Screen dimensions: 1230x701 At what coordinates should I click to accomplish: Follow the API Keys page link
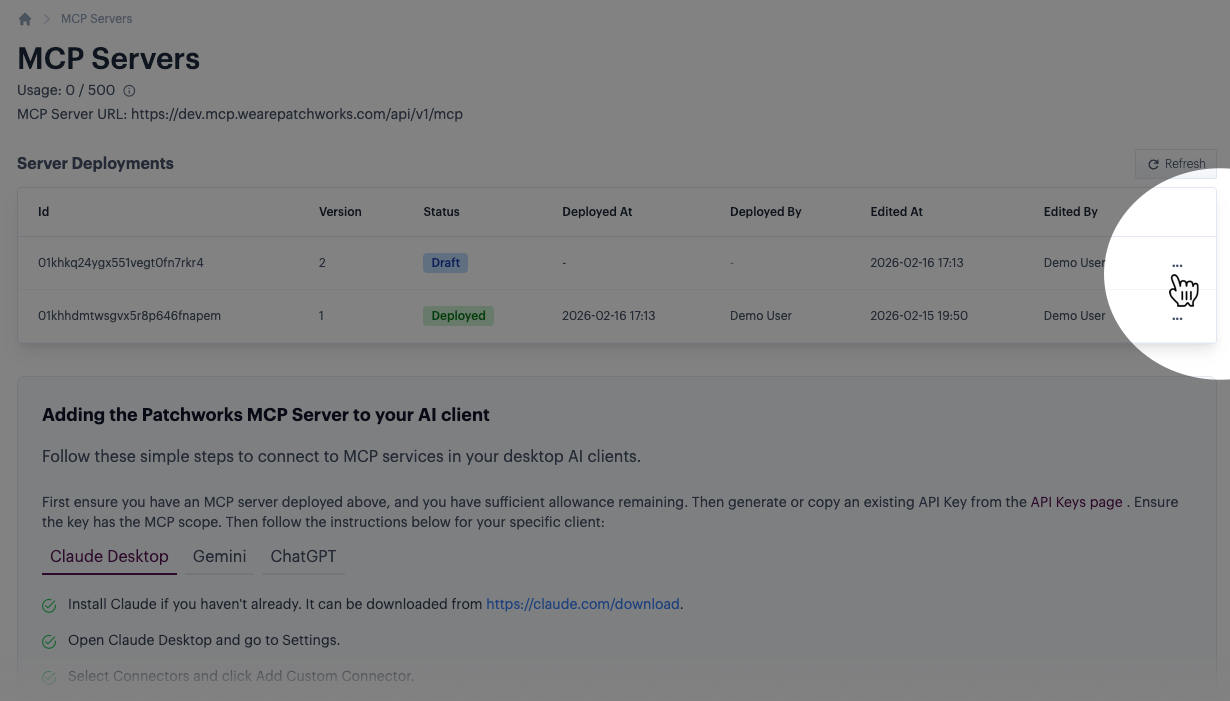pos(1076,502)
